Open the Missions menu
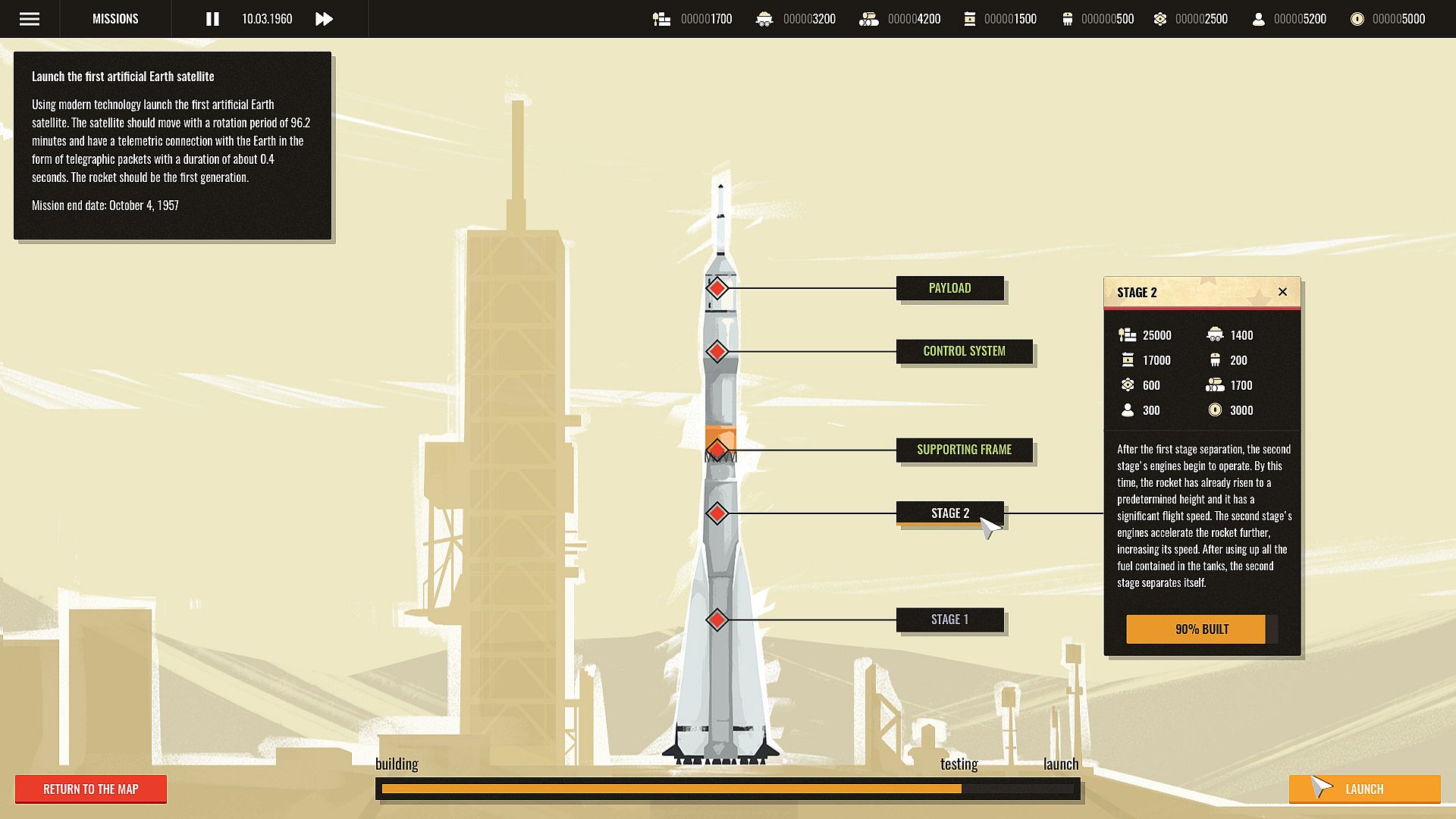The width and height of the screenshot is (1456, 819). click(x=115, y=19)
